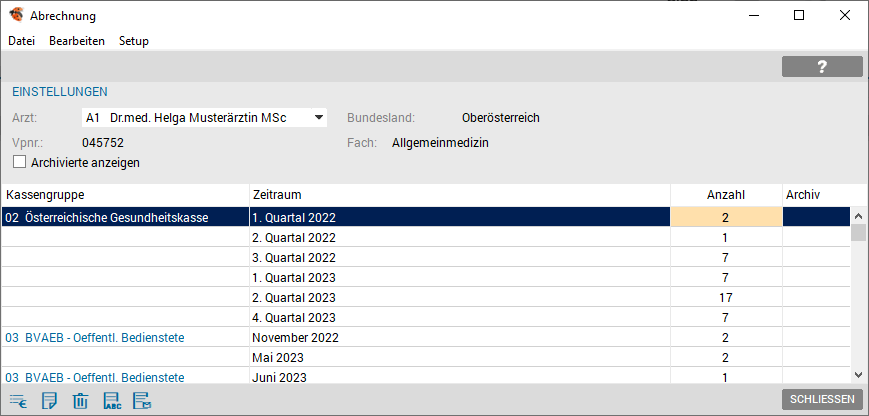
Task: Expand the Arzt dropdown arrow
Action: pyautogui.click(x=319, y=117)
